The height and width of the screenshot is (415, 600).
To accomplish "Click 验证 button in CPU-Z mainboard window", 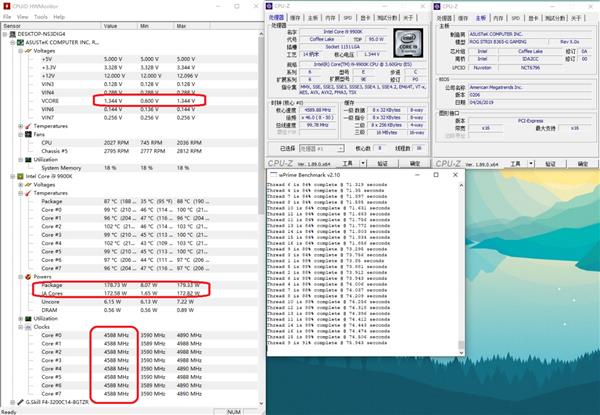I will pyautogui.click(x=550, y=164).
